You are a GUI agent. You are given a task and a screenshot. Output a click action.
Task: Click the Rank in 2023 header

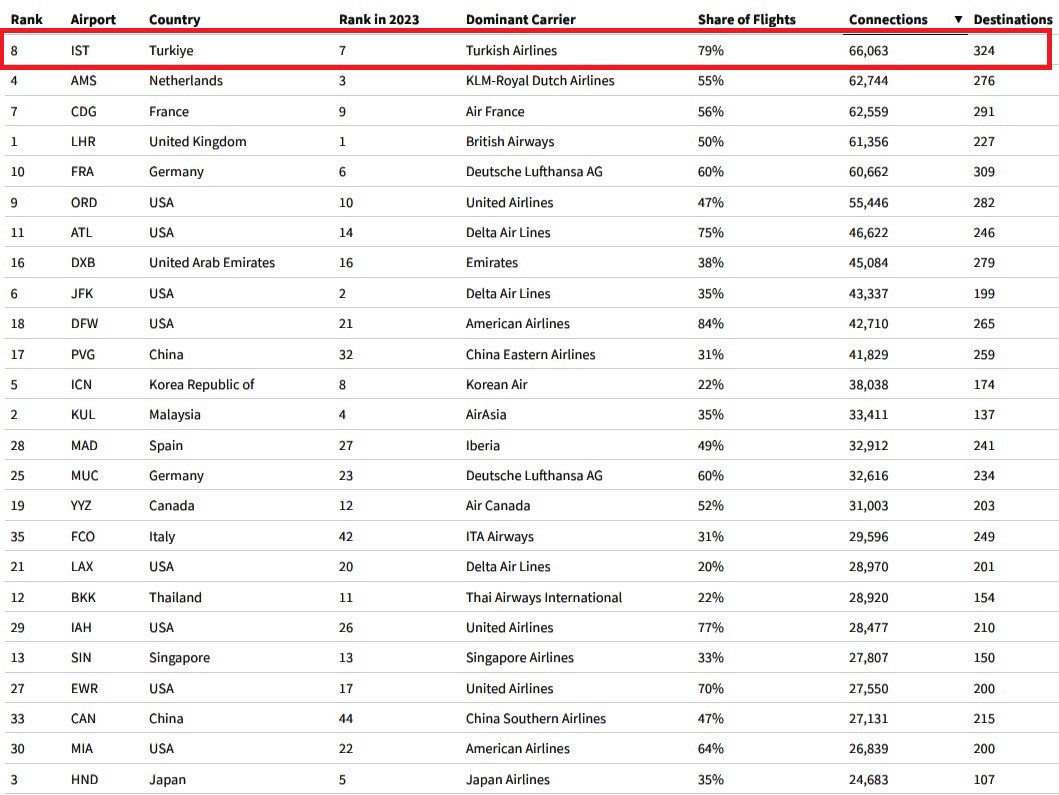379,20
